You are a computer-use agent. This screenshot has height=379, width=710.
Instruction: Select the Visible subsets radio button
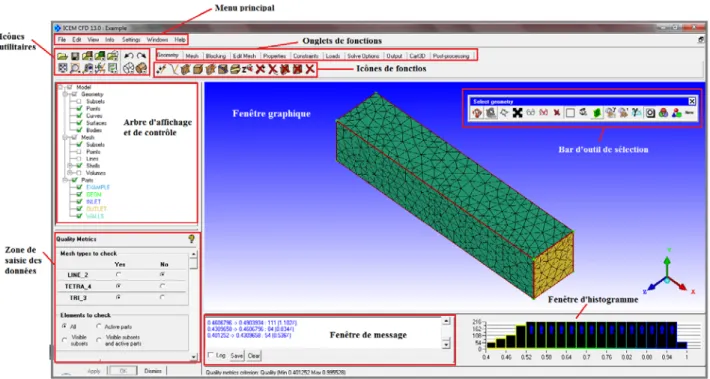[x=65, y=340]
